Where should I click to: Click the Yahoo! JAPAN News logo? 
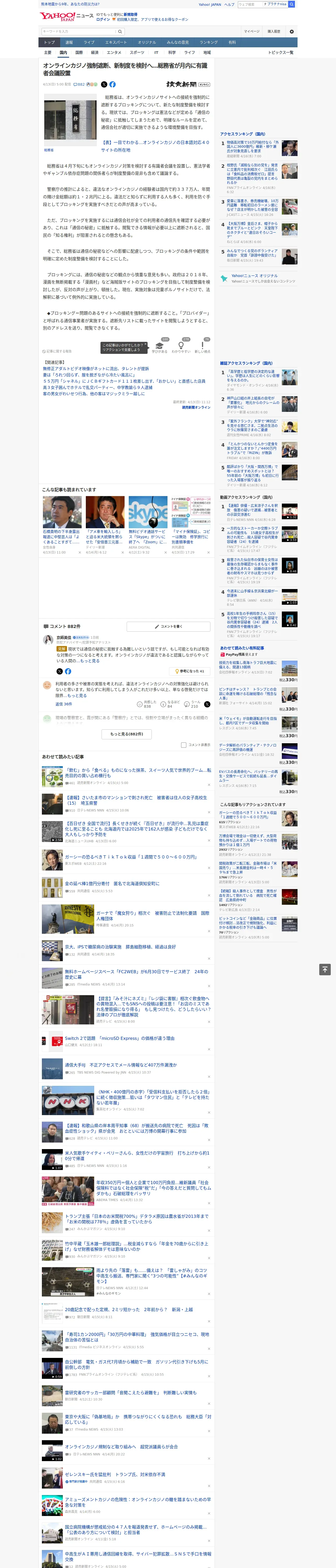pos(67,17)
